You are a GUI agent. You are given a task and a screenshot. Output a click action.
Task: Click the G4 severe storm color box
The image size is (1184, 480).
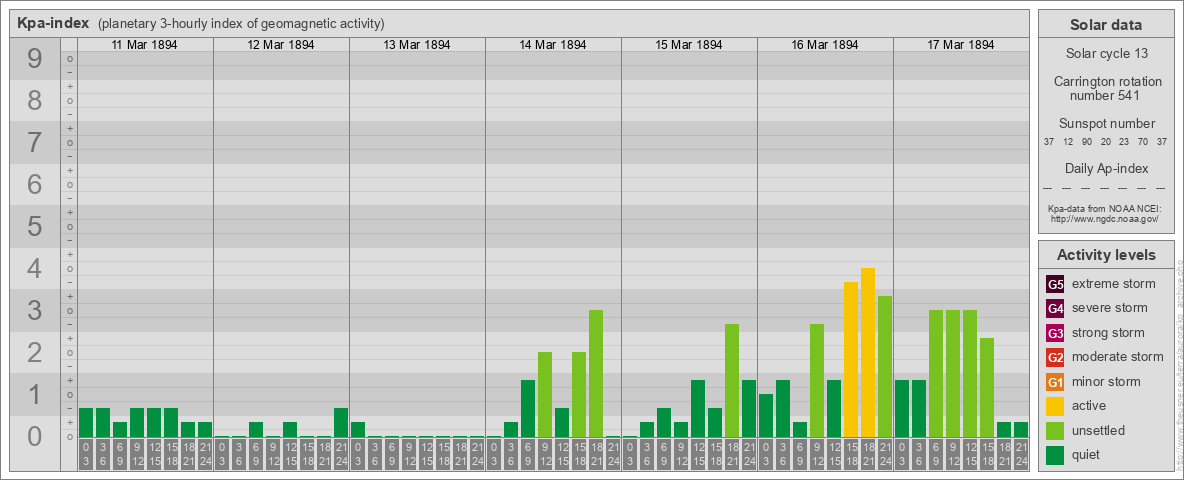(1055, 309)
